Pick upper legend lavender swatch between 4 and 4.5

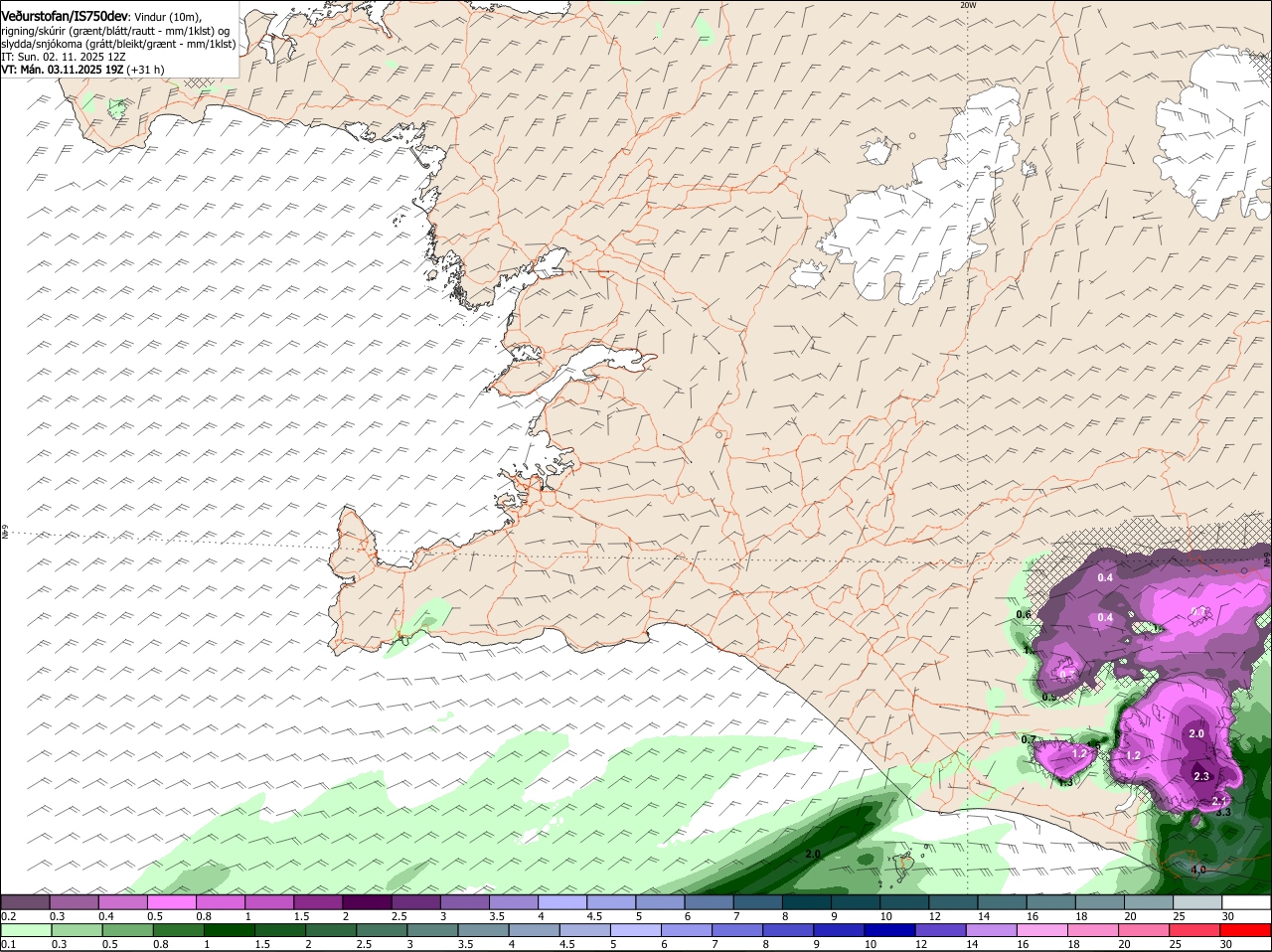point(562,902)
